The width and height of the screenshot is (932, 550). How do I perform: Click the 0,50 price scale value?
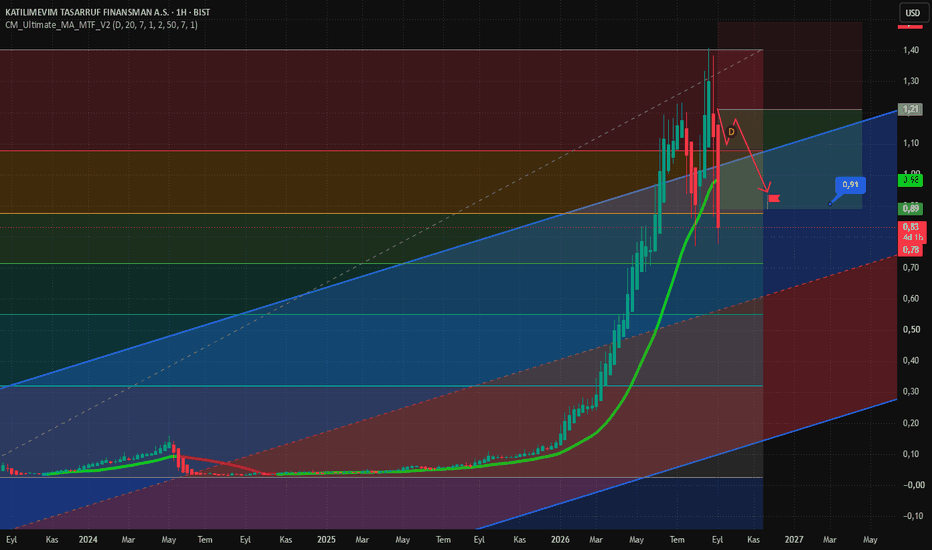911,329
